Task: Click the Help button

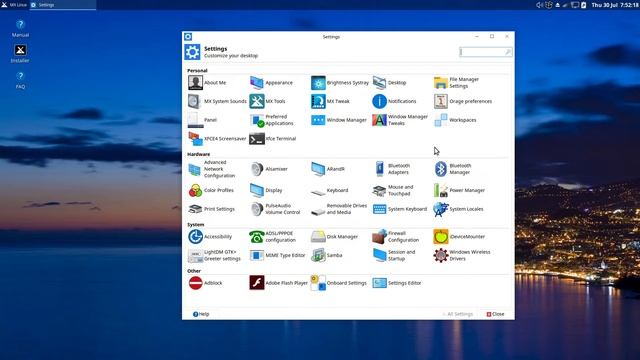Action: click(201, 314)
